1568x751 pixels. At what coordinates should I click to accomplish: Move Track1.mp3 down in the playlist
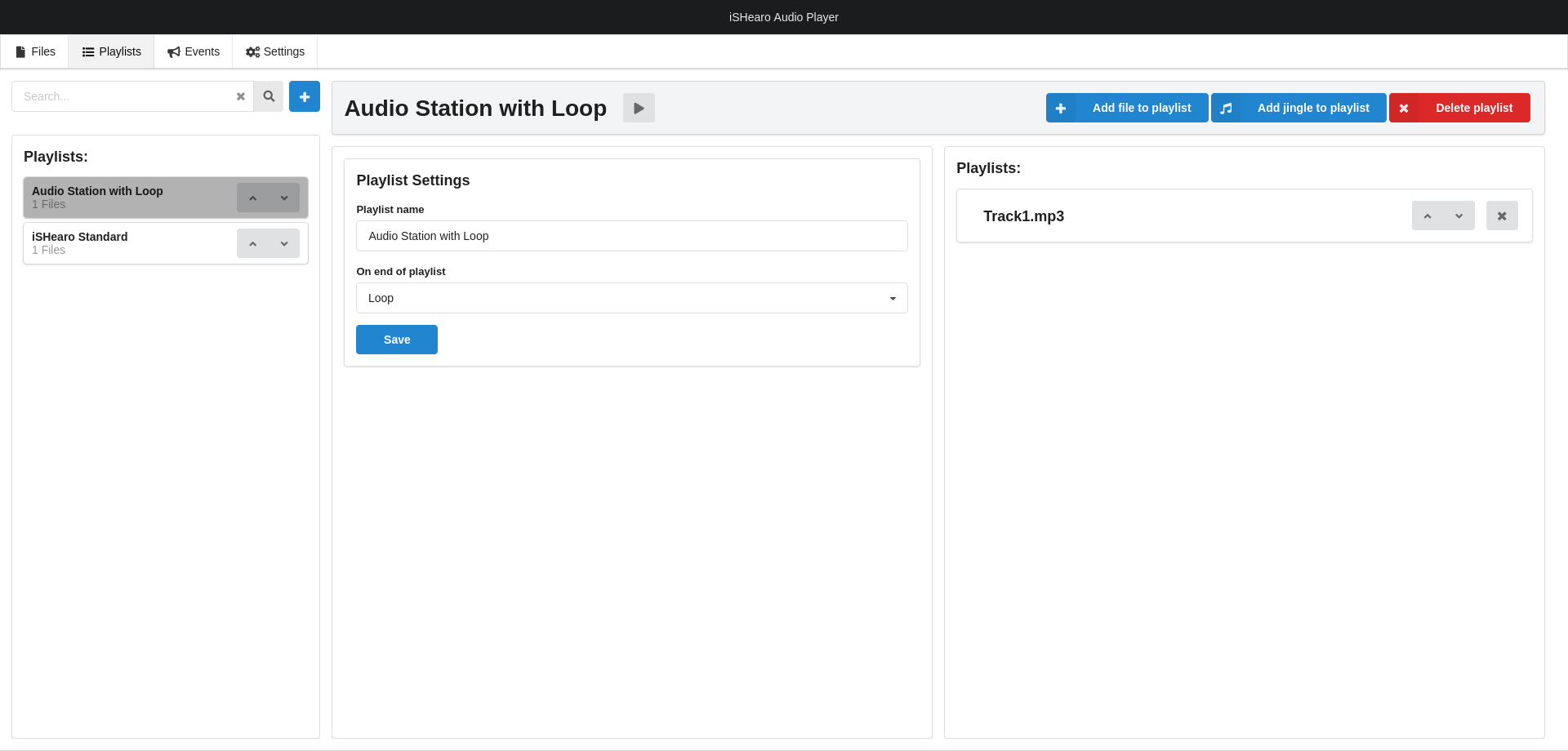click(x=1459, y=216)
